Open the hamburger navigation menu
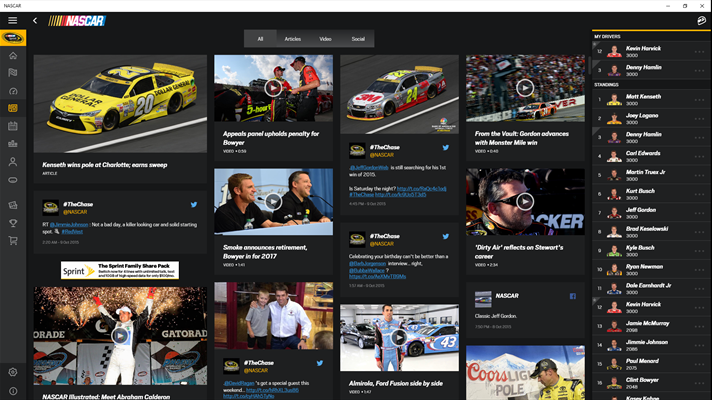Screen dimensions: 712x400 click(13, 20)
